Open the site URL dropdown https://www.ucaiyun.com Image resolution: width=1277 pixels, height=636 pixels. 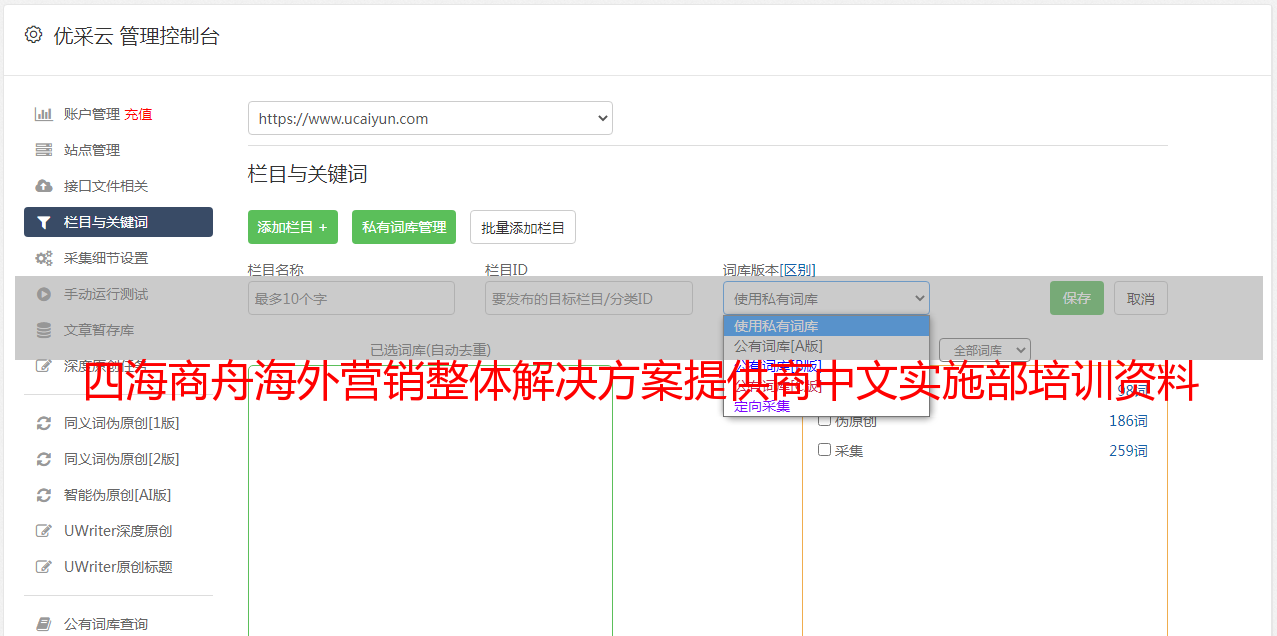point(430,118)
